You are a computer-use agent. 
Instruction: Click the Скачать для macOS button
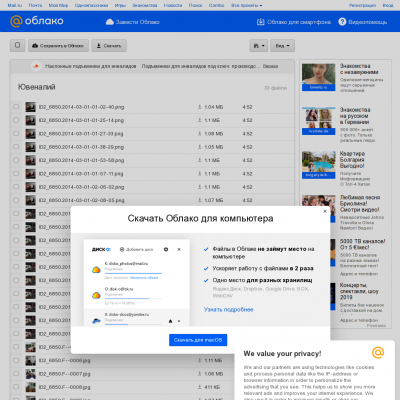tap(198, 340)
